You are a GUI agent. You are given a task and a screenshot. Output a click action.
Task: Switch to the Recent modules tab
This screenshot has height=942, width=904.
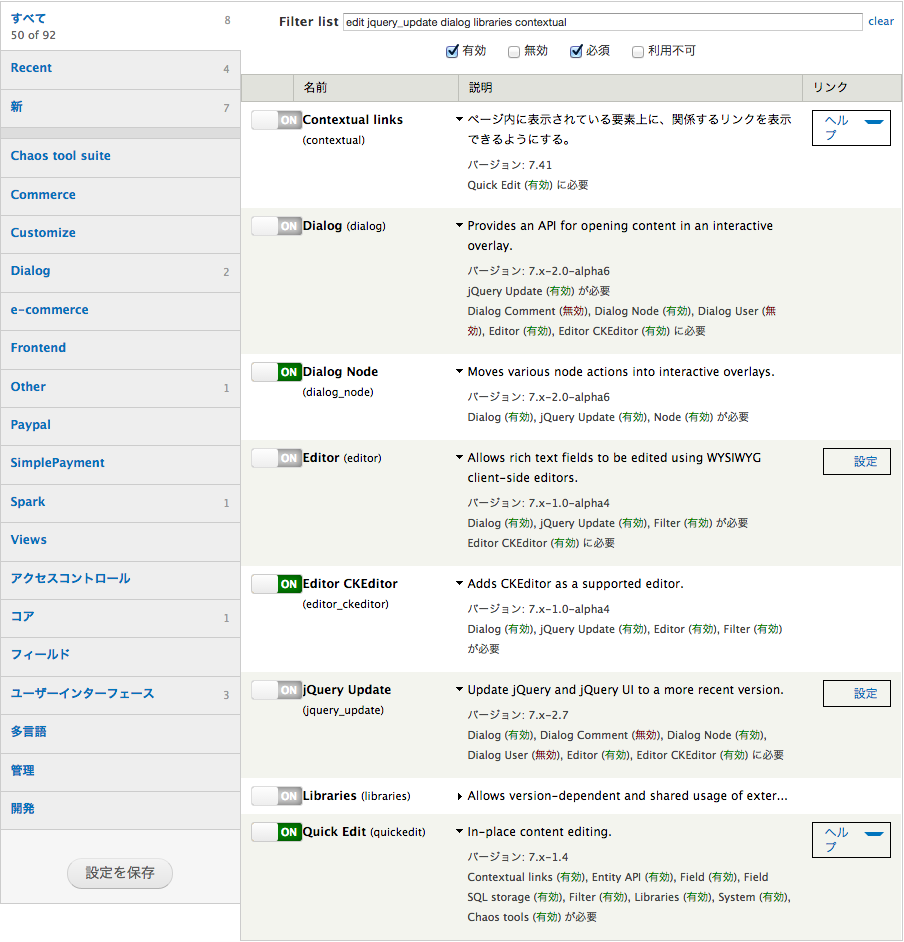pyautogui.click(x=31, y=68)
